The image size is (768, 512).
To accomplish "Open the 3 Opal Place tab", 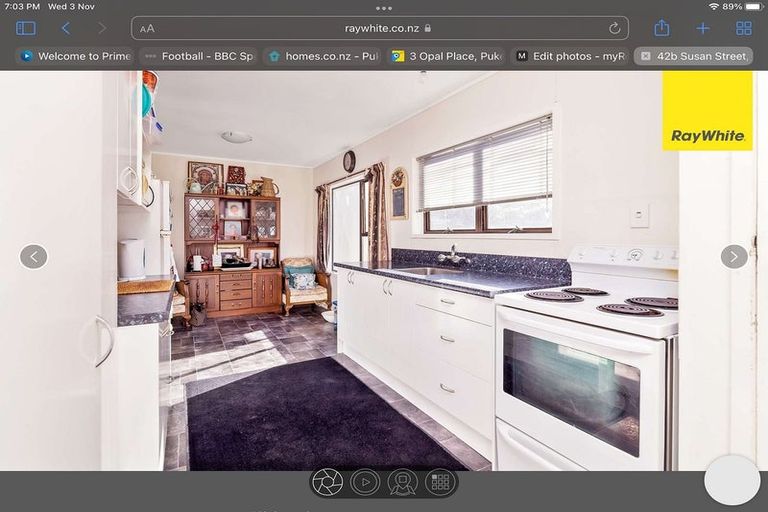I will (x=447, y=56).
